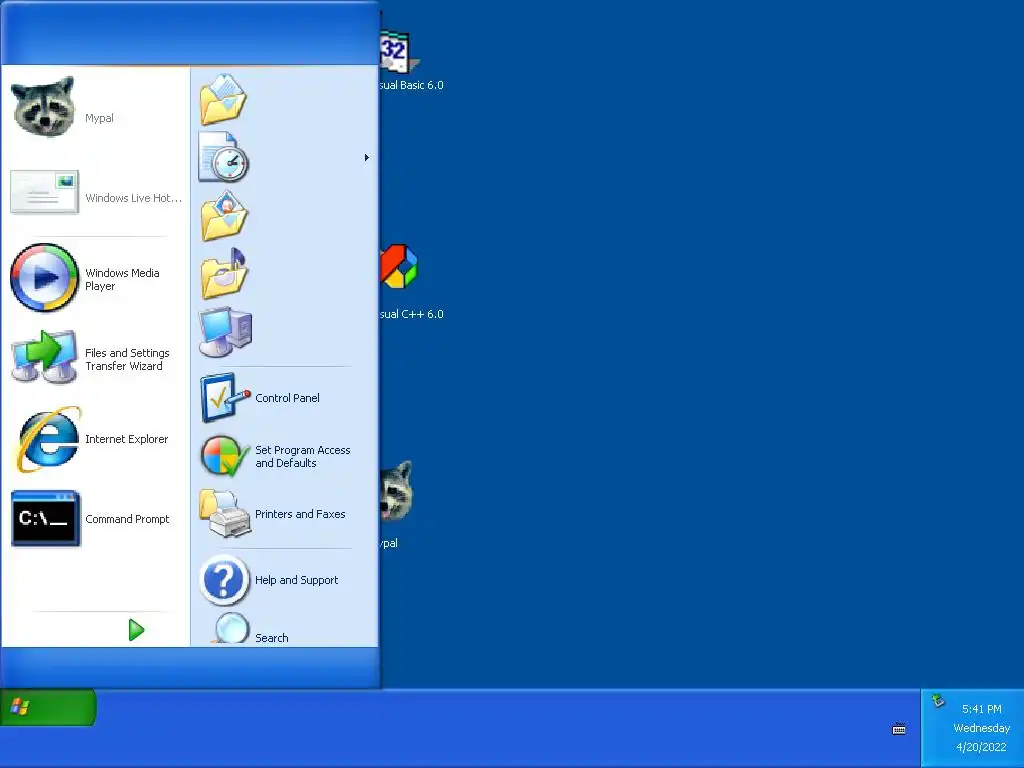This screenshot has height=768, width=1024.
Task: Click the Windows Media Player label
Action: 122,280
